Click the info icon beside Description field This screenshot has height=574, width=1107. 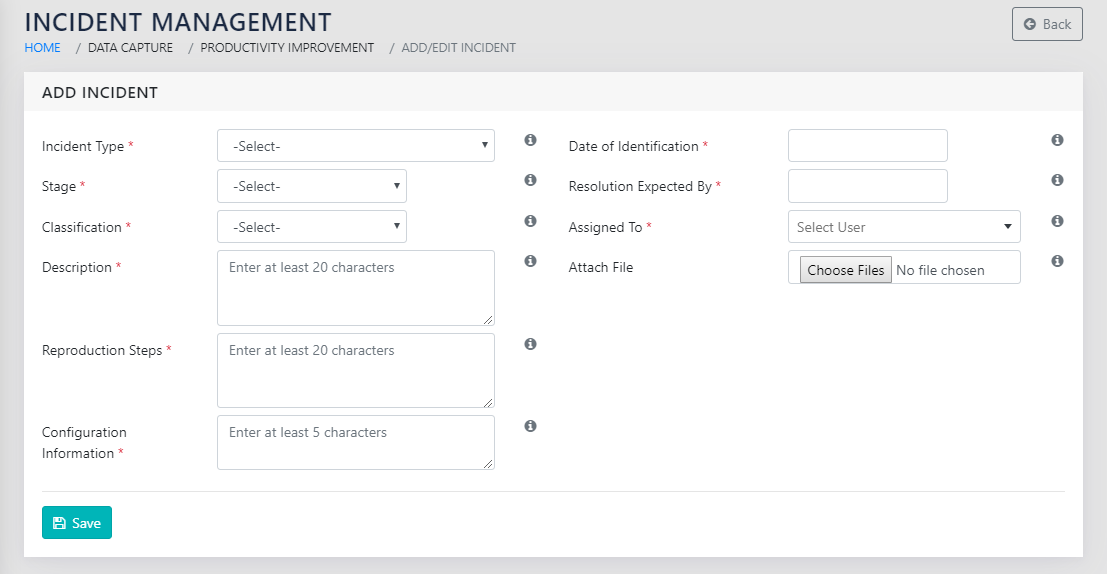(530, 261)
